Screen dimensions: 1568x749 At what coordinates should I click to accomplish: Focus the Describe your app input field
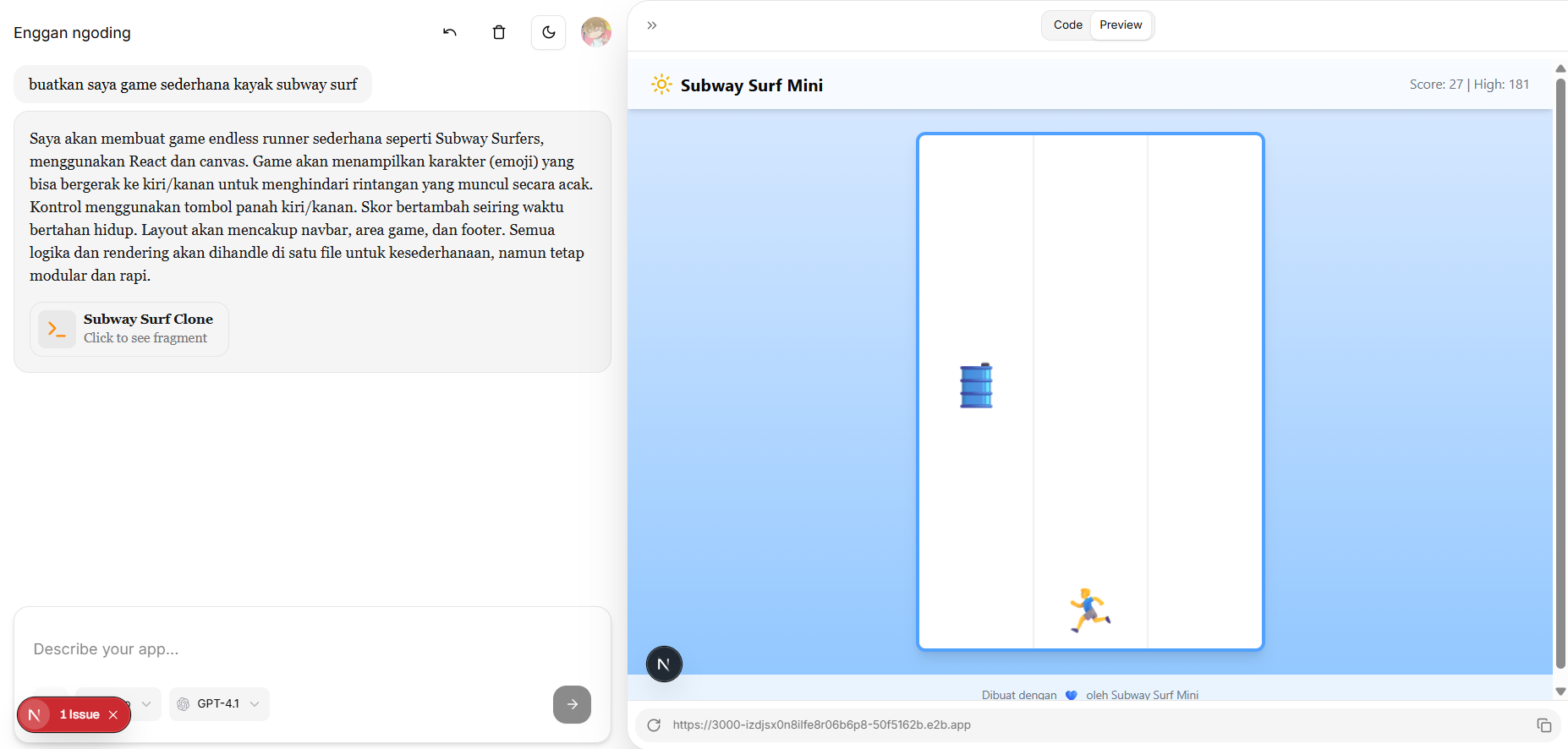pos(312,649)
